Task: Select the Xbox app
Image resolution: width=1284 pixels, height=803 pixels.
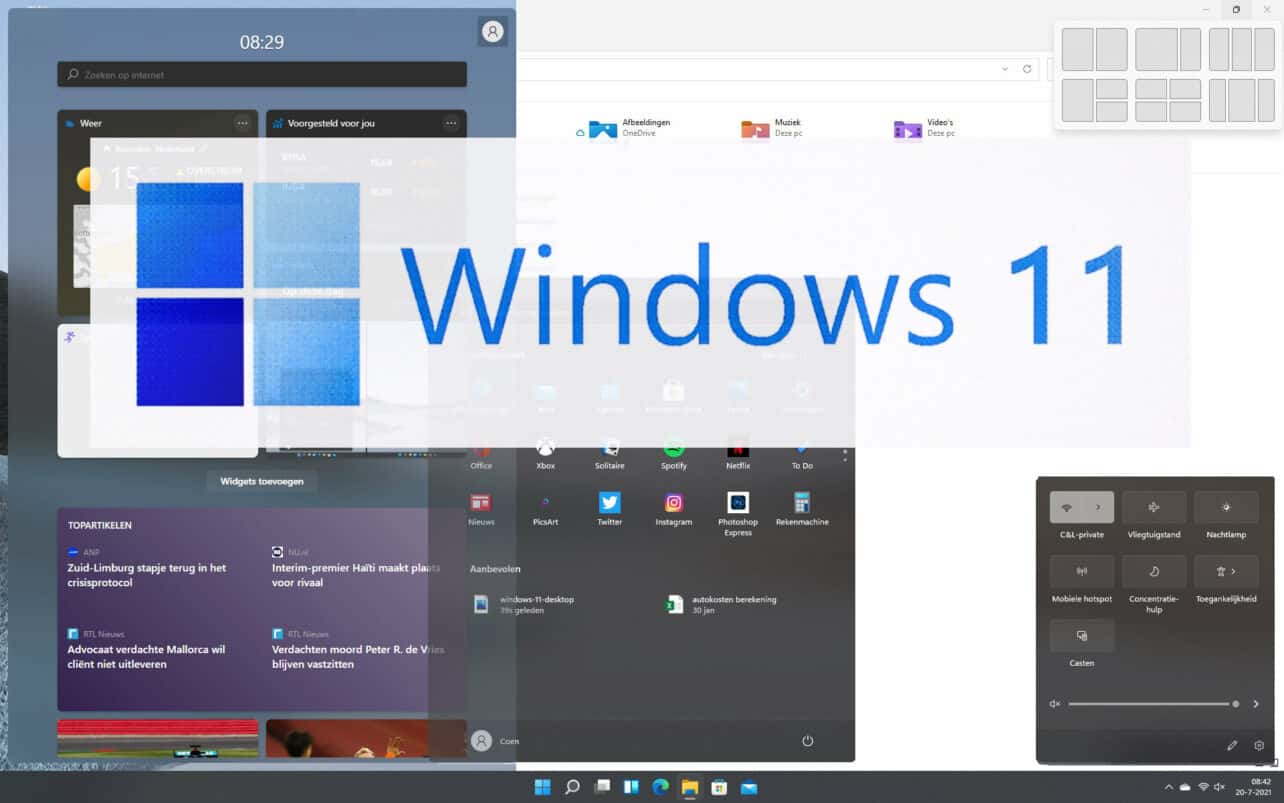Action: [545, 450]
